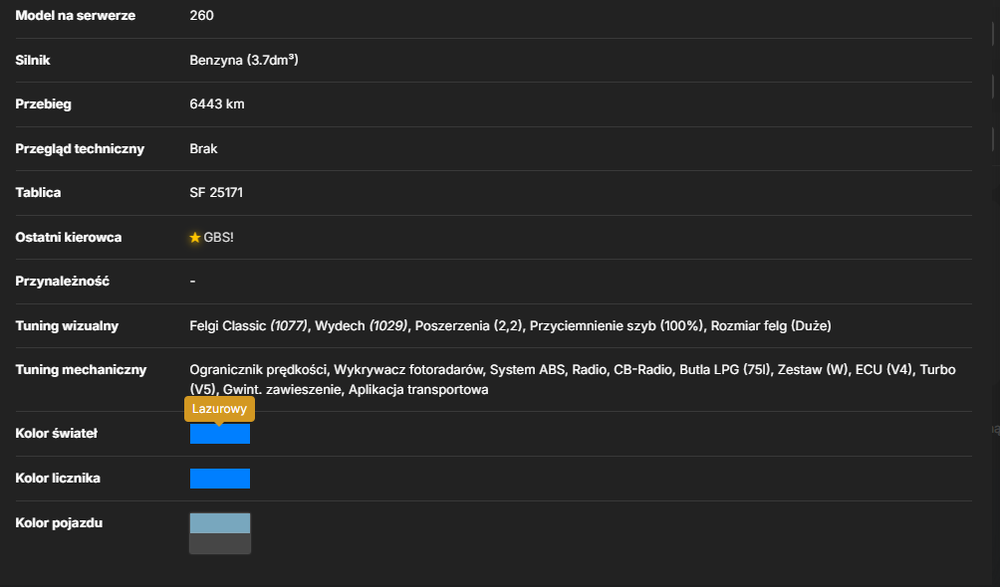Click the Kolor świateł label
Image resolution: width=1000 pixels, height=587 pixels.
click(x=57, y=434)
